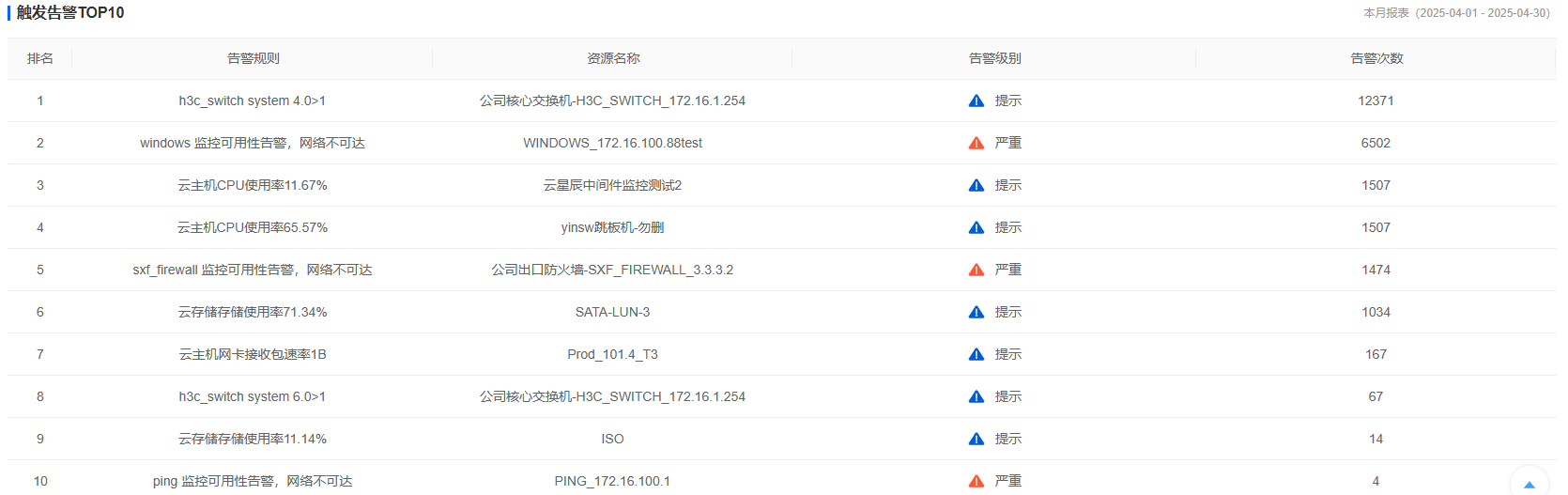Click the 告警次数 column header
Viewport: 1568px width, 495px height.
(x=1376, y=58)
